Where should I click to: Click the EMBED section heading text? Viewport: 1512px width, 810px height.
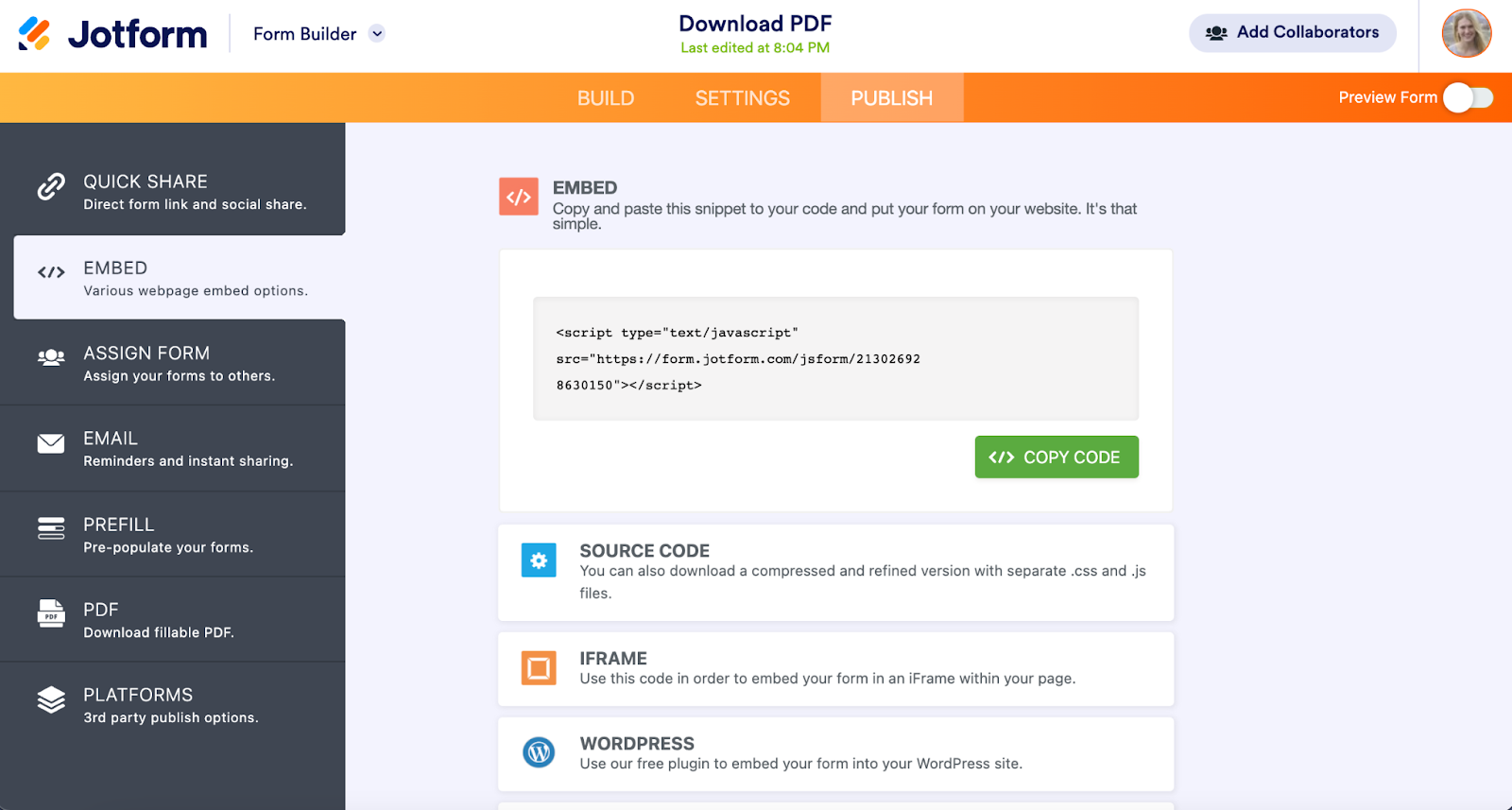click(585, 188)
